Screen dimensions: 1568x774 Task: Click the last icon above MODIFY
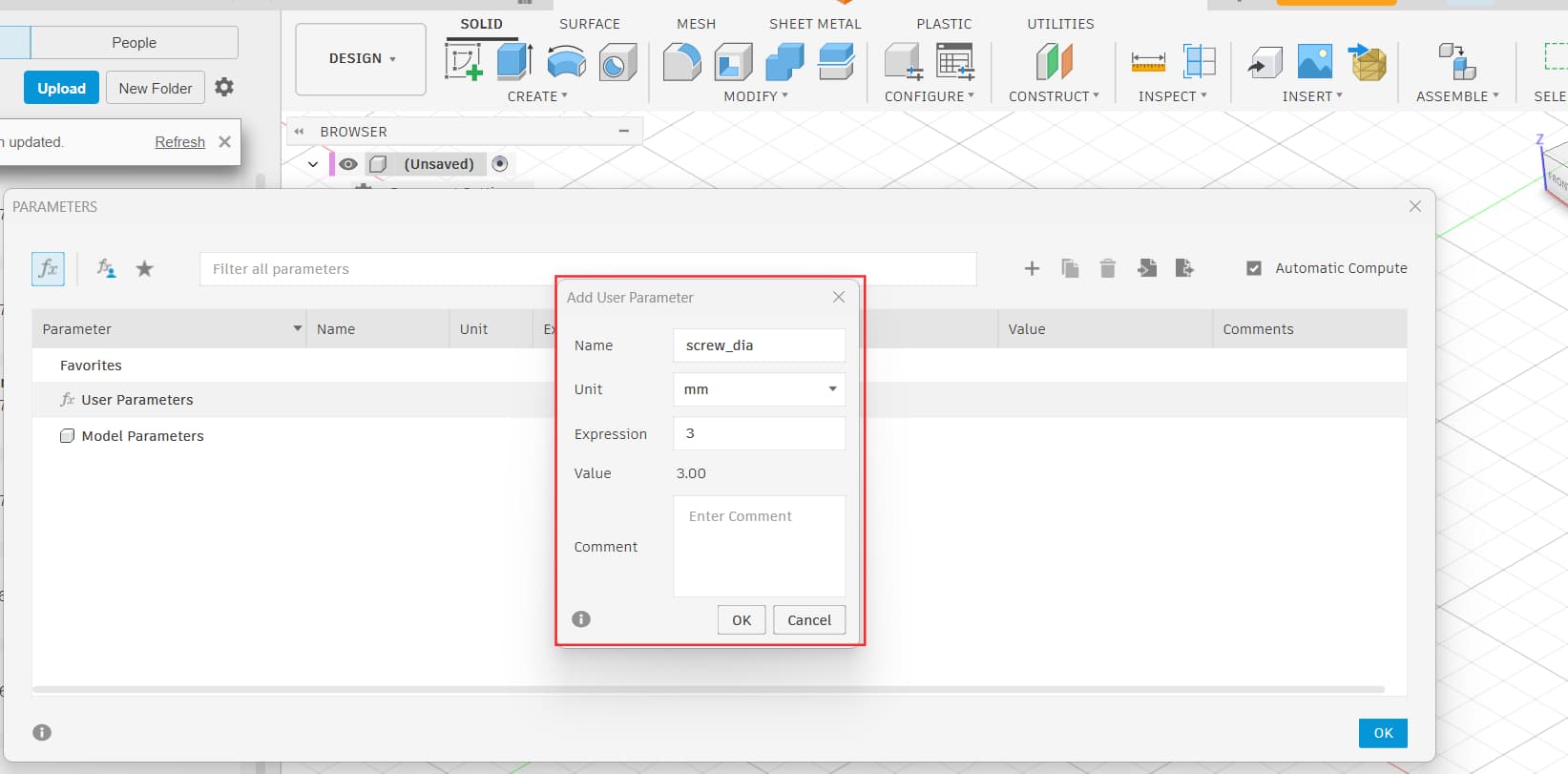click(x=836, y=63)
